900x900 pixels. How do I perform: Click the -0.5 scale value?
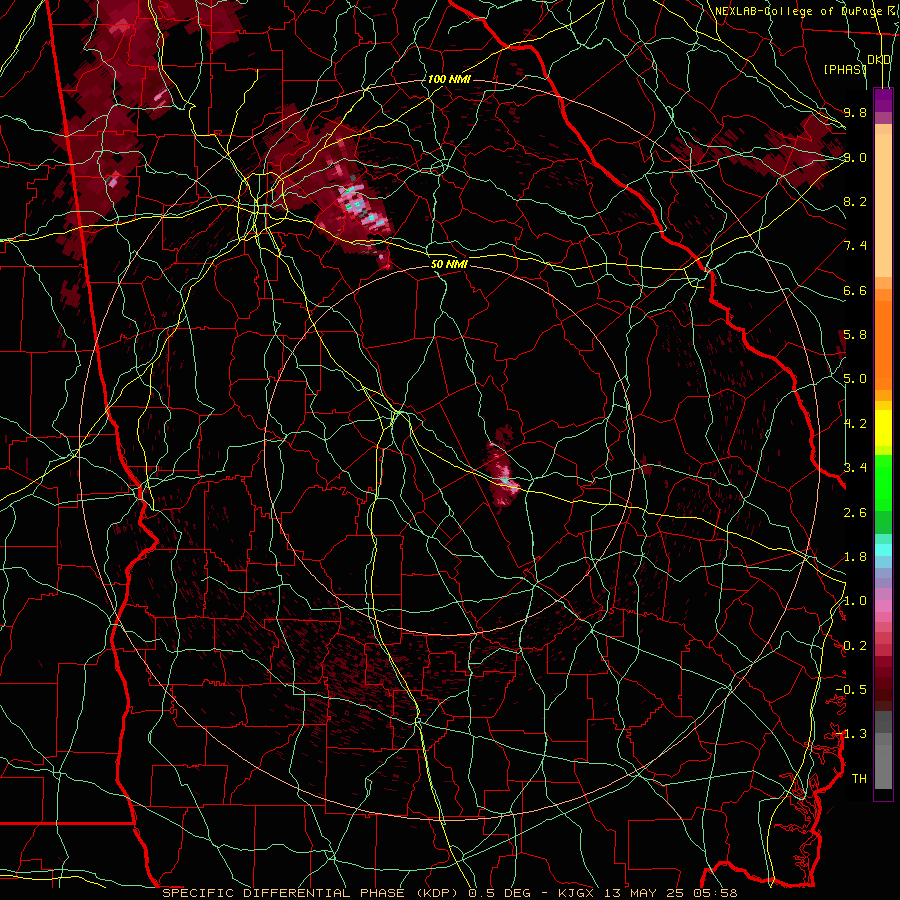tap(851, 690)
